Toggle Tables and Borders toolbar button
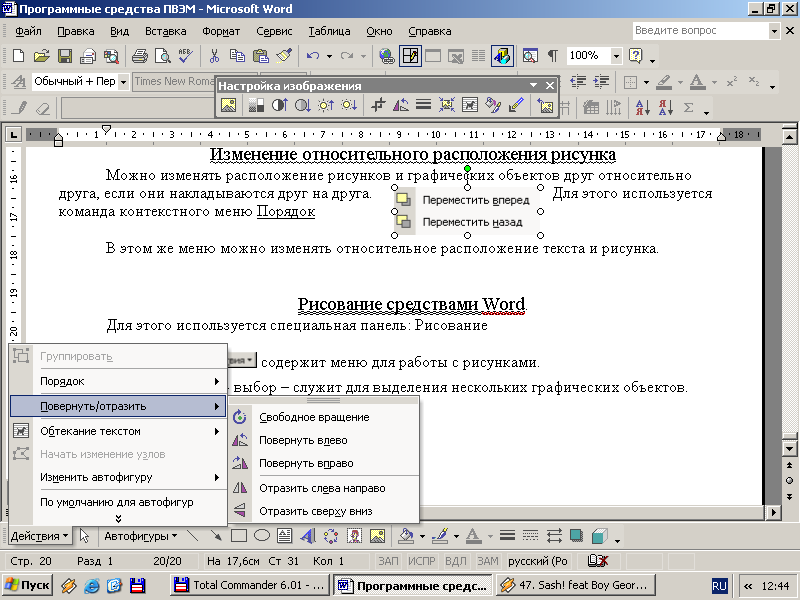 410,56
